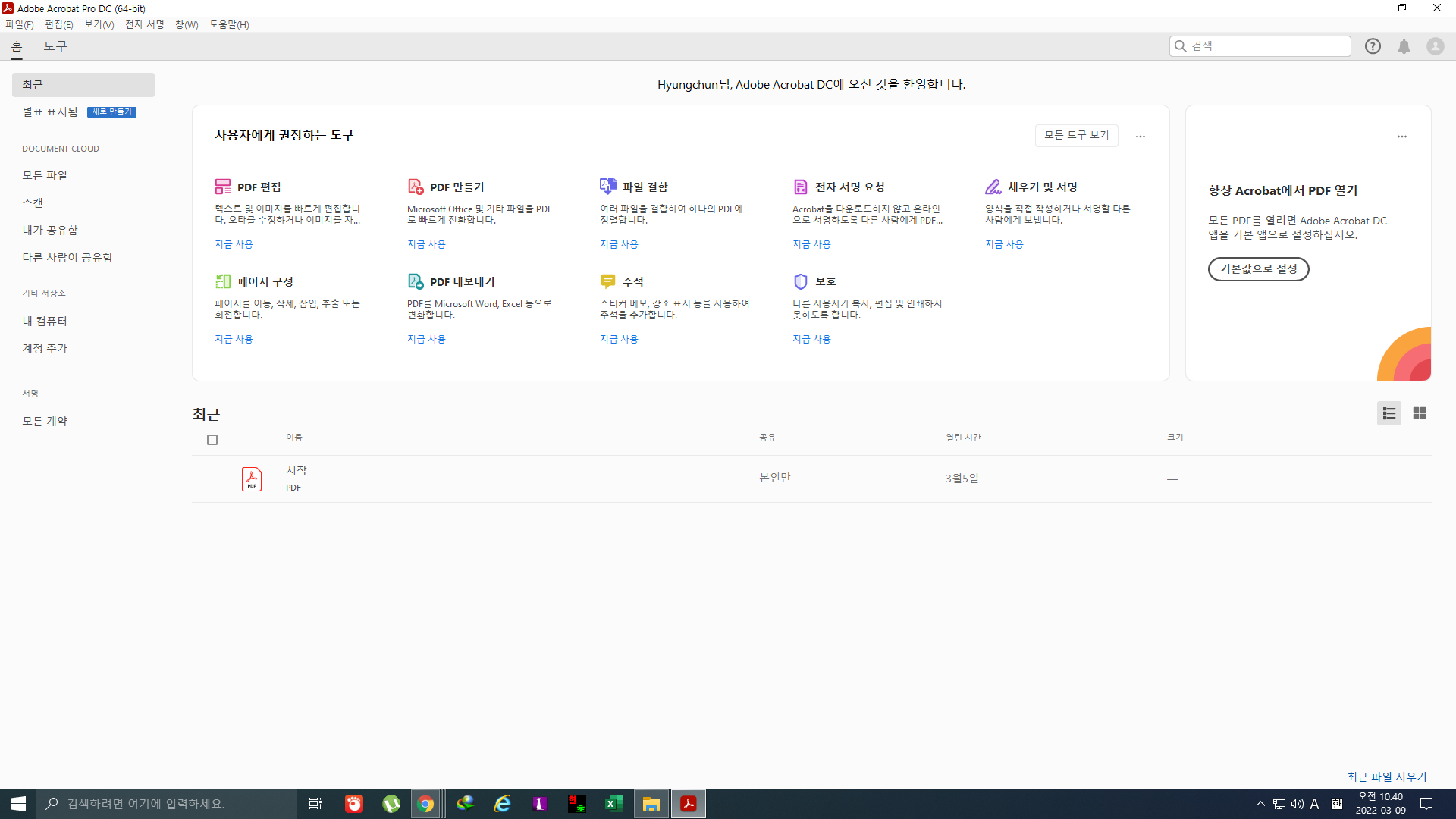This screenshot has width=1456, height=819.
Task: Sort recent files by 열린 시간 column
Action: point(963,438)
